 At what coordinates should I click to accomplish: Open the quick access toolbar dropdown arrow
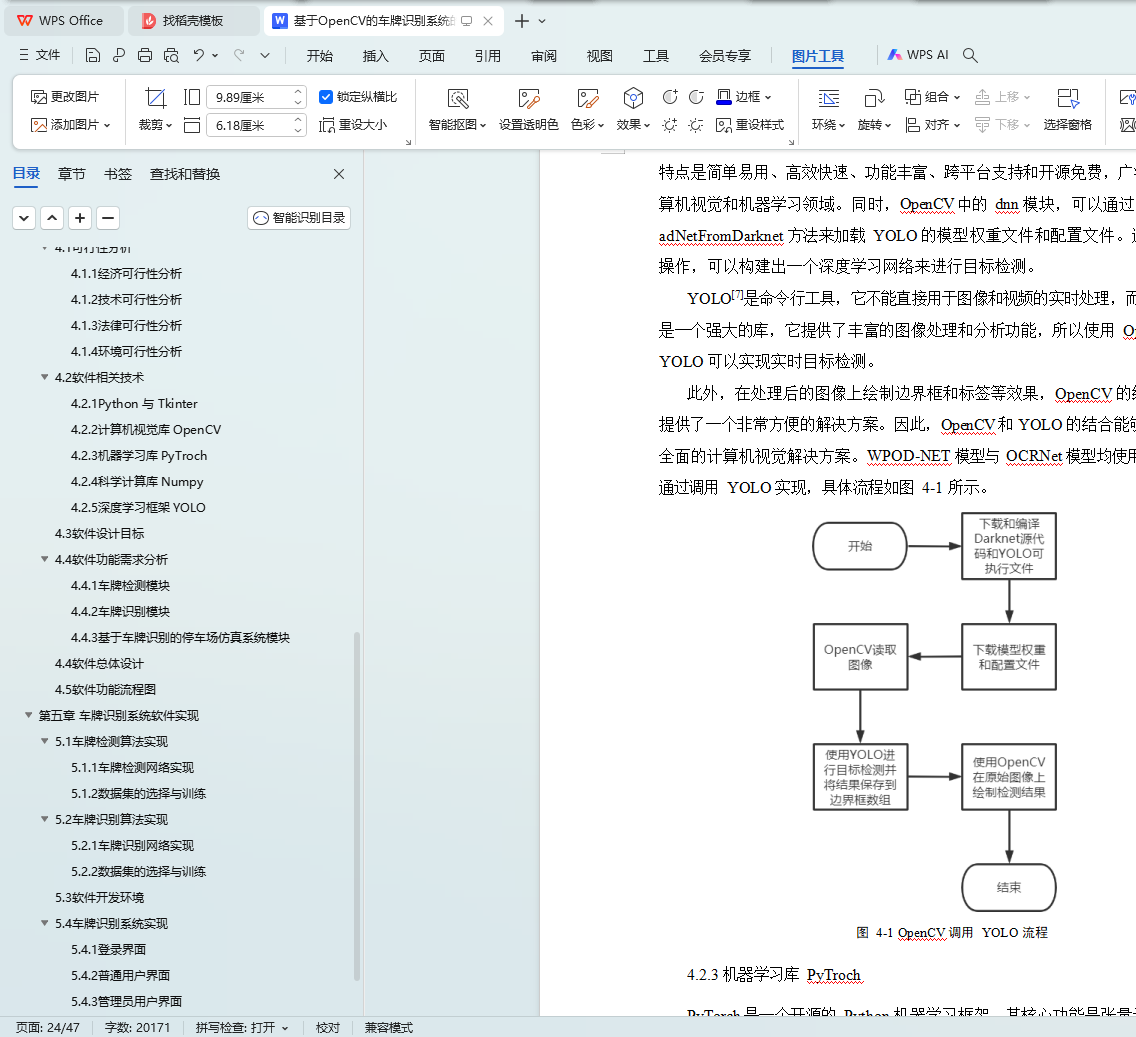pos(265,55)
